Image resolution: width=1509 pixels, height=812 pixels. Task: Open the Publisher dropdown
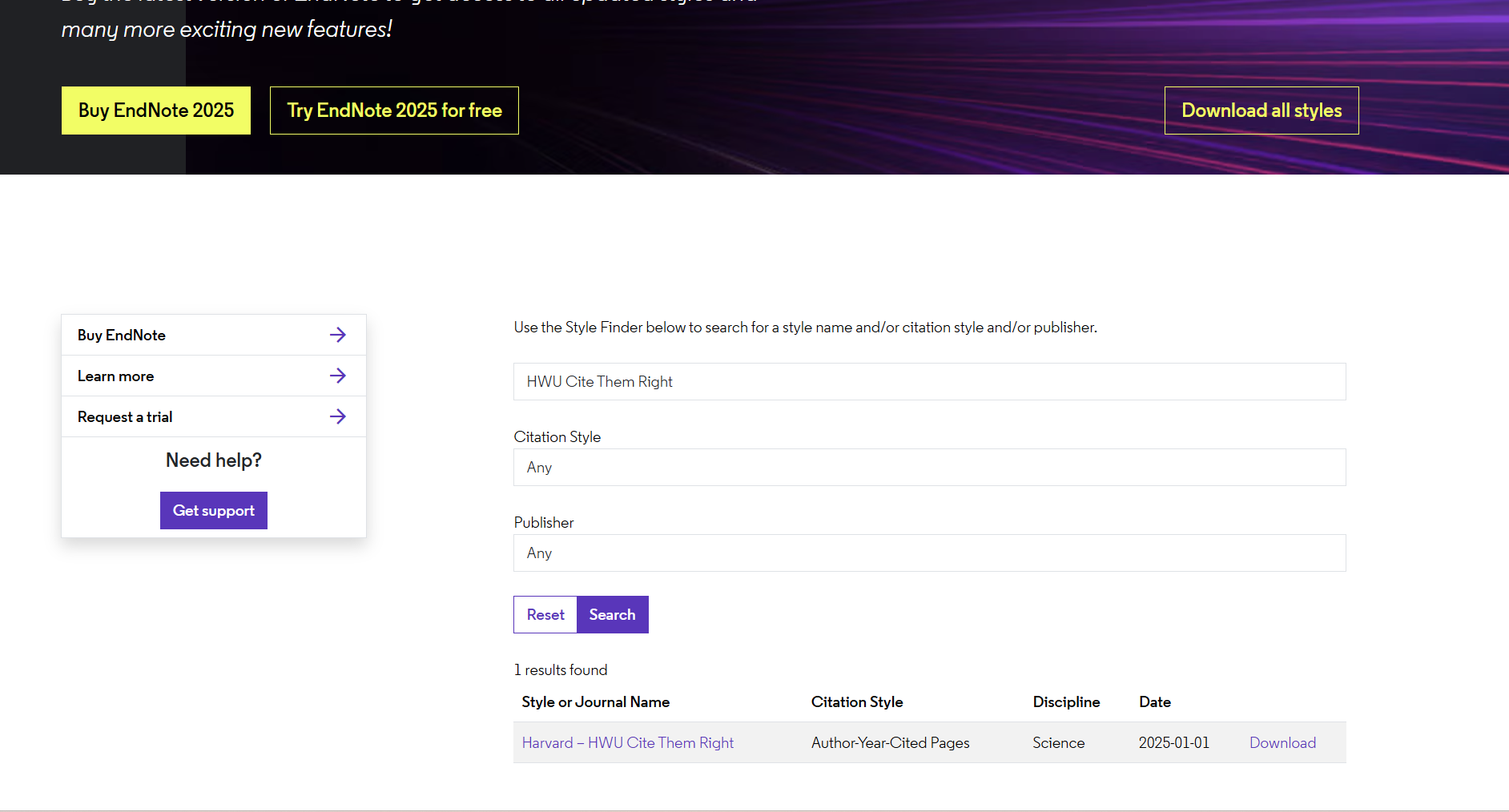[x=929, y=553]
